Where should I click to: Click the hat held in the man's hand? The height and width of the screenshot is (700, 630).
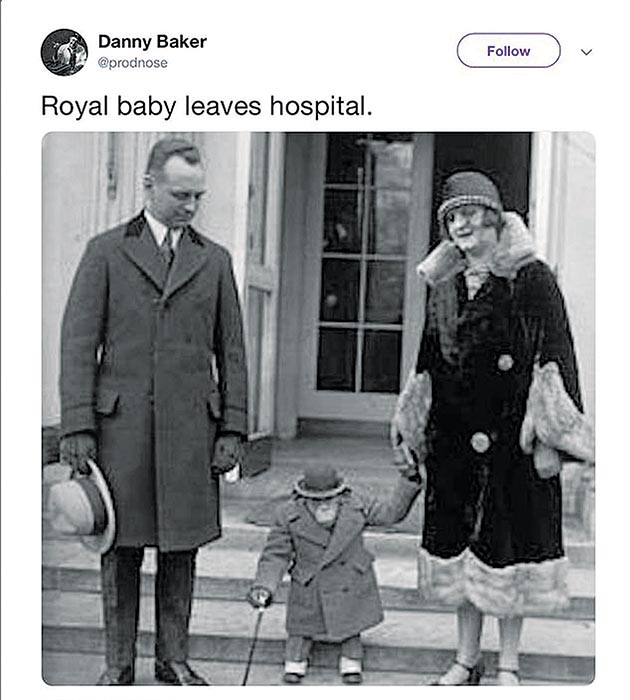[80, 507]
